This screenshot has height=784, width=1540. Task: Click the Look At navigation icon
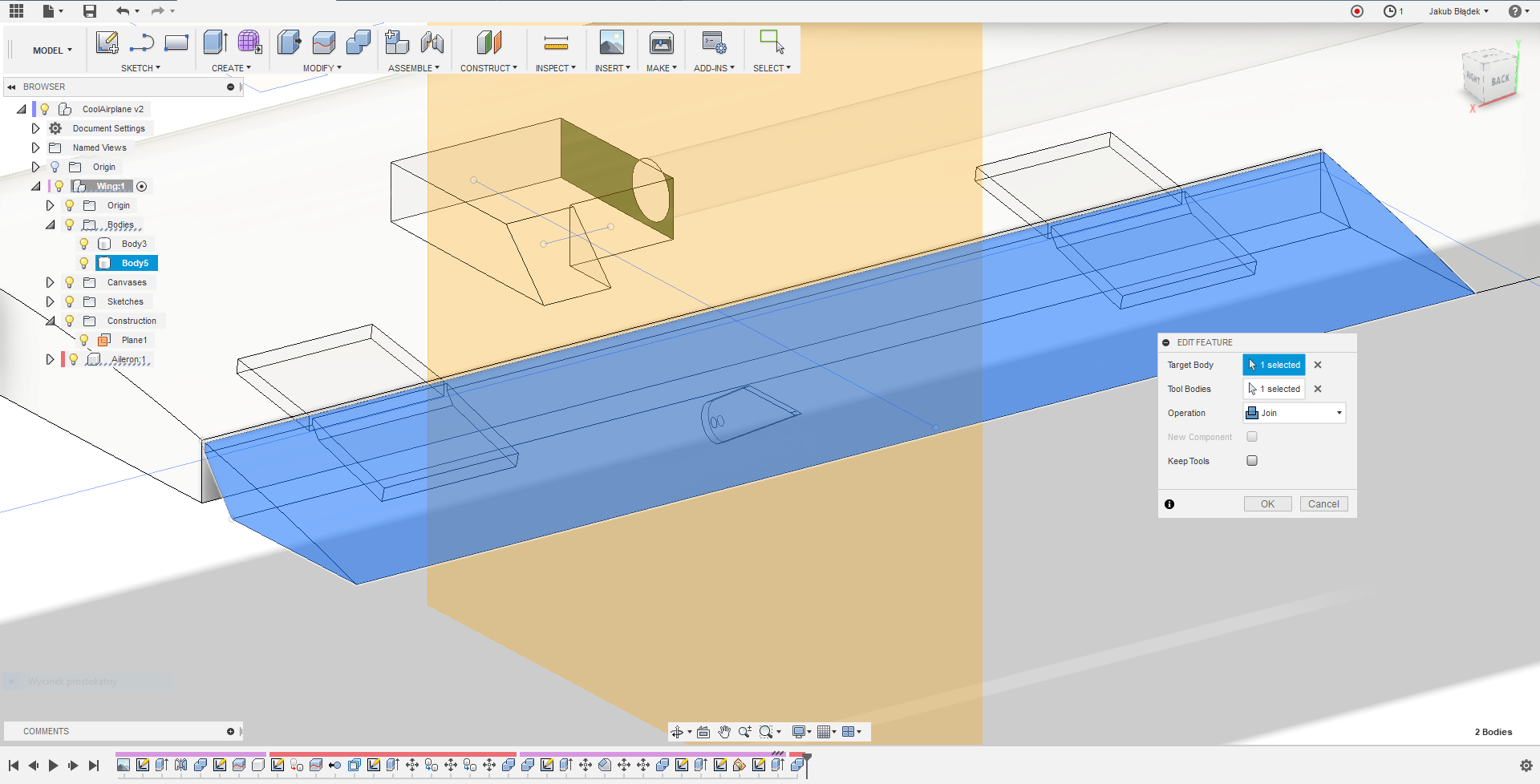pos(703,732)
